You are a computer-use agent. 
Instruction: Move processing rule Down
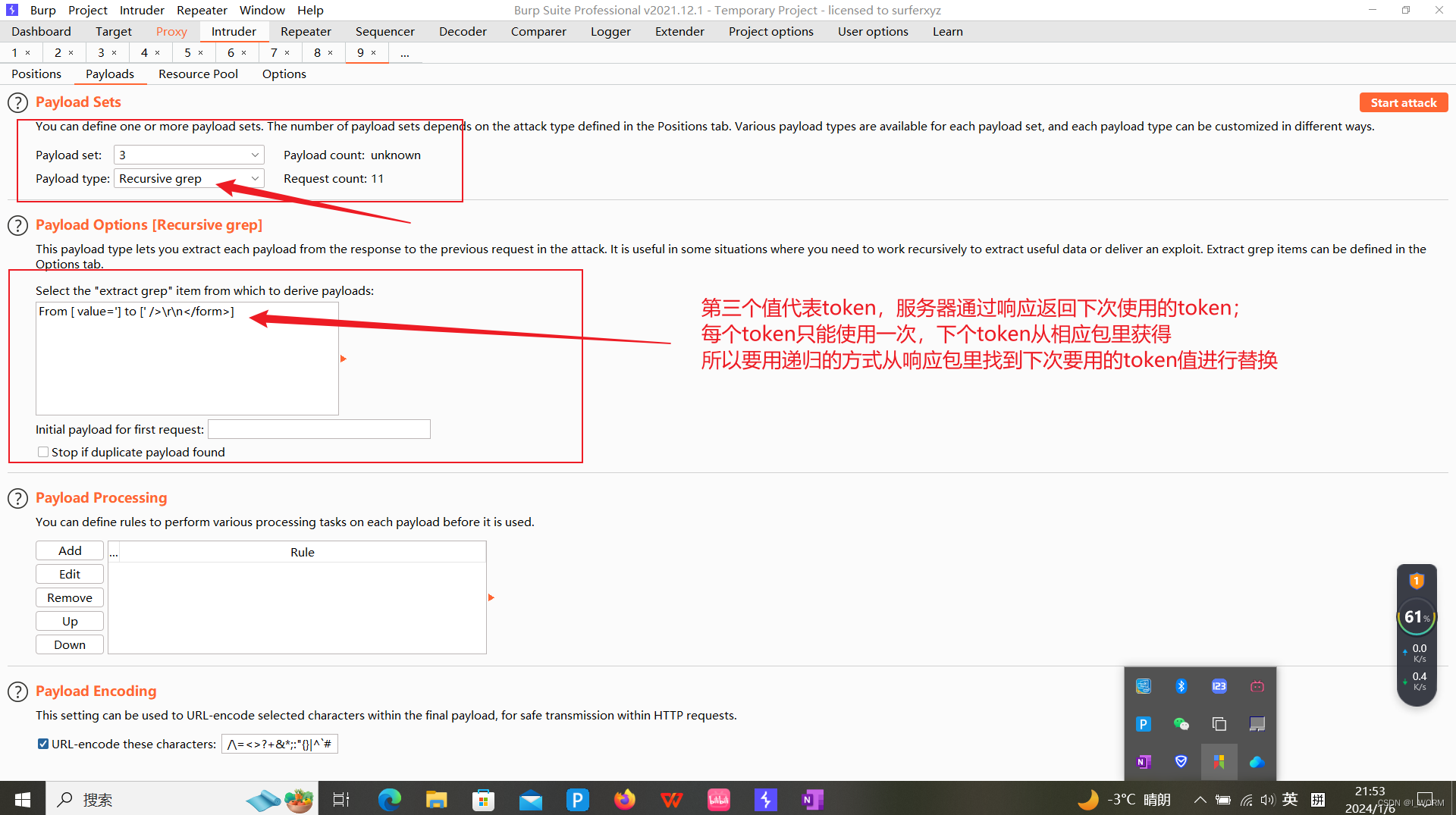(70, 644)
